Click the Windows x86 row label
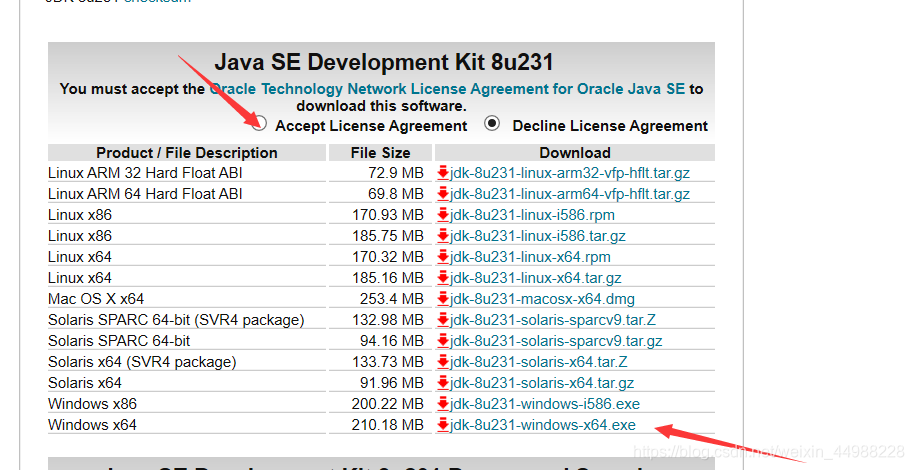This screenshot has height=470, width=914. (x=93, y=404)
